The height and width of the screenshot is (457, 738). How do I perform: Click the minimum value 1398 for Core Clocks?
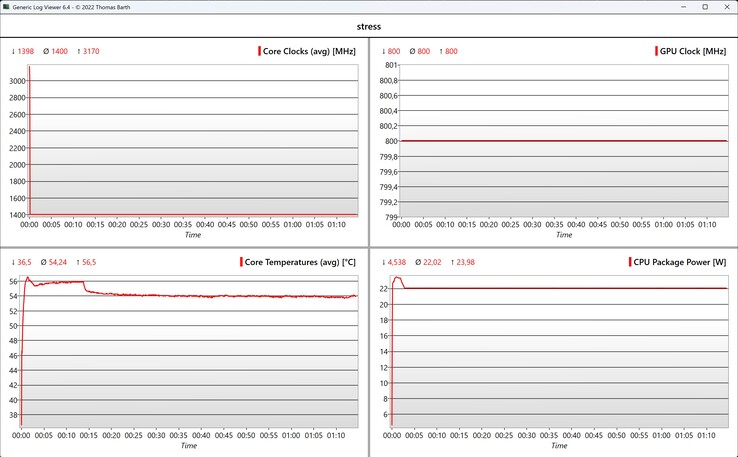(25, 51)
